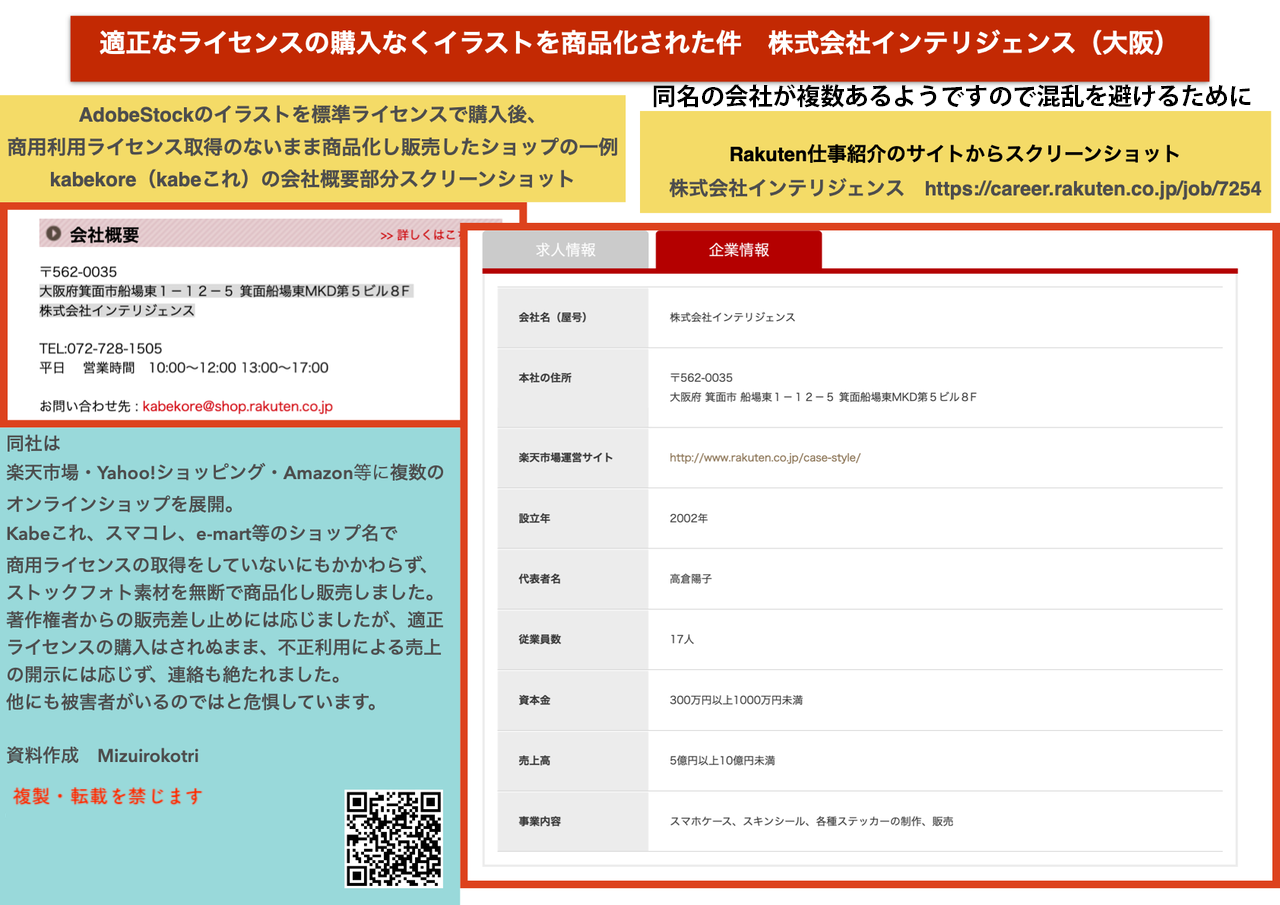
Task: Click the red title banner 適正なライセンスの購入なく
Action: (x=640, y=49)
